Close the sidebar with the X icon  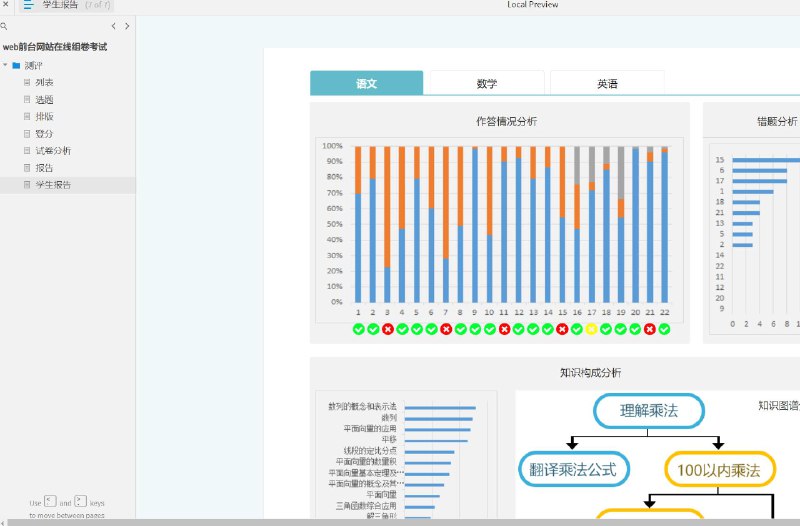click(x=6, y=4)
